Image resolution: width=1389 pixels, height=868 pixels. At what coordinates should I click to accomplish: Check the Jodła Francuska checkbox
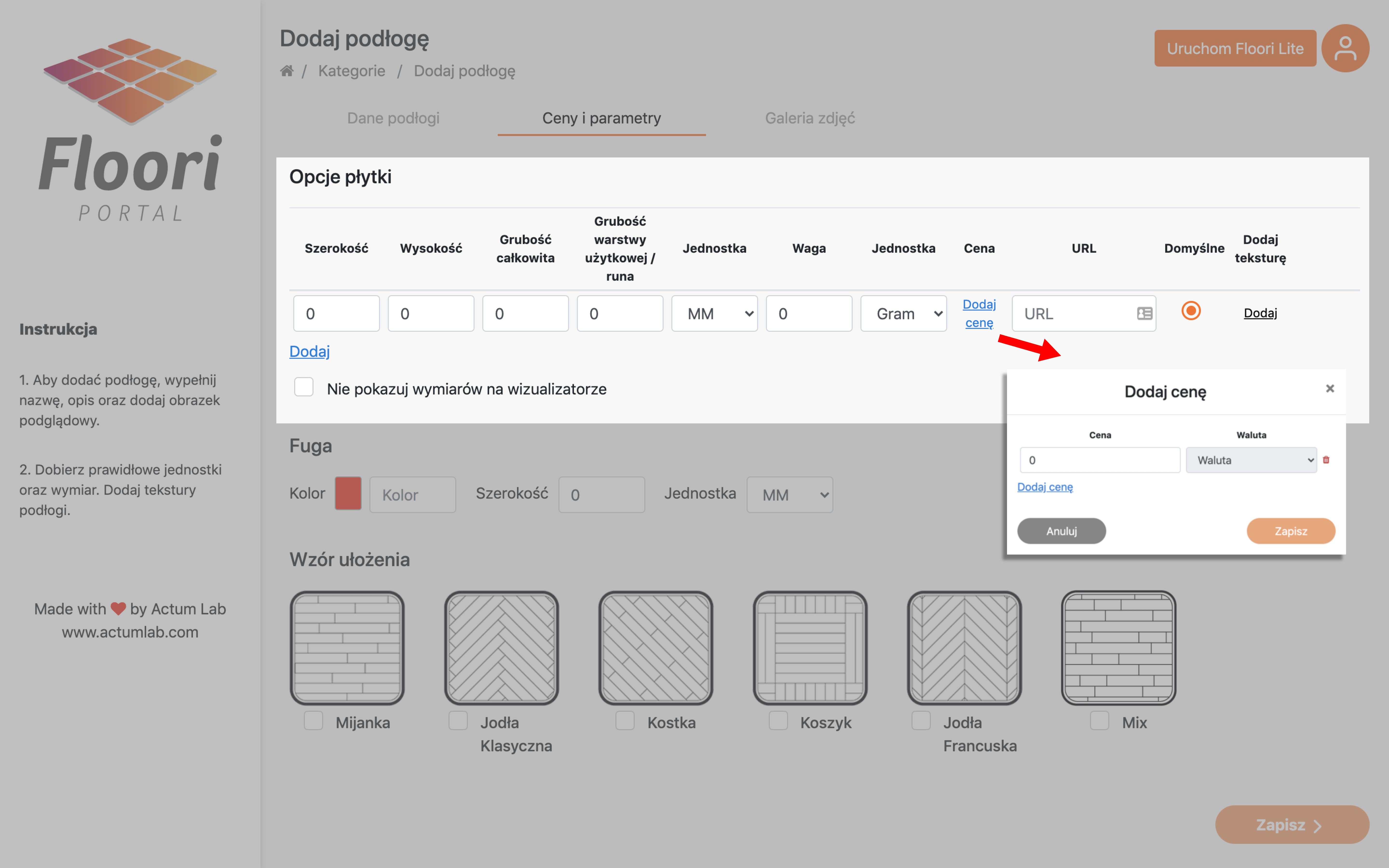click(x=921, y=720)
